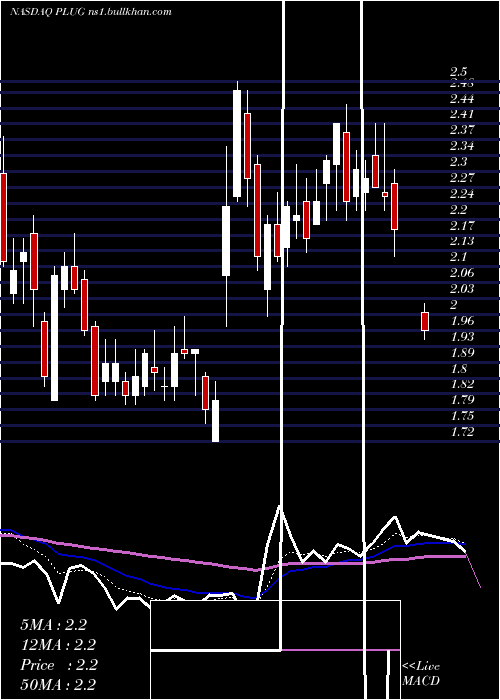This screenshot has width=500, height=700.
Task: Select the 2.37 price axis label
Action: [462, 129]
